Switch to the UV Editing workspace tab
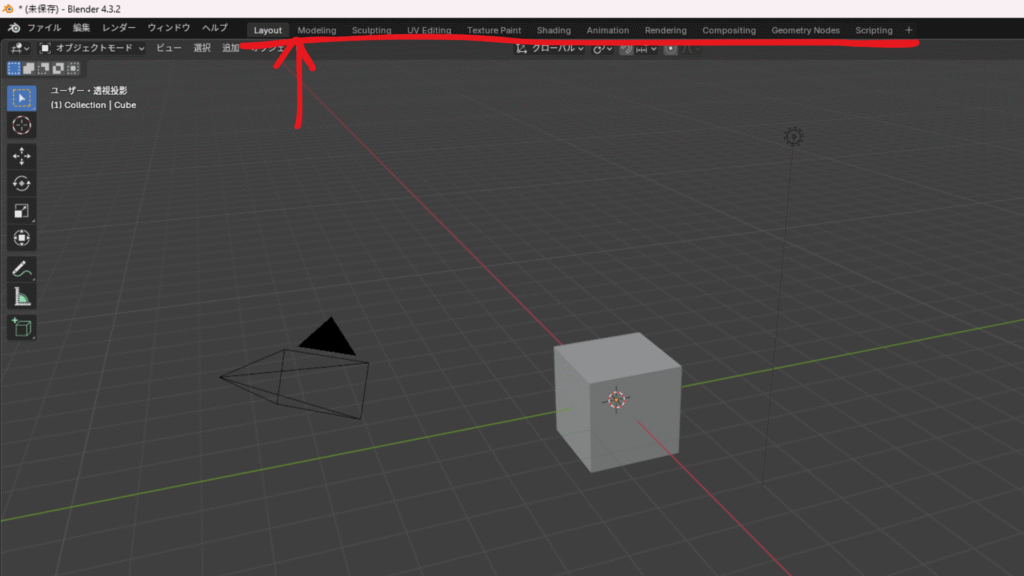This screenshot has width=1024, height=576. (x=429, y=30)
